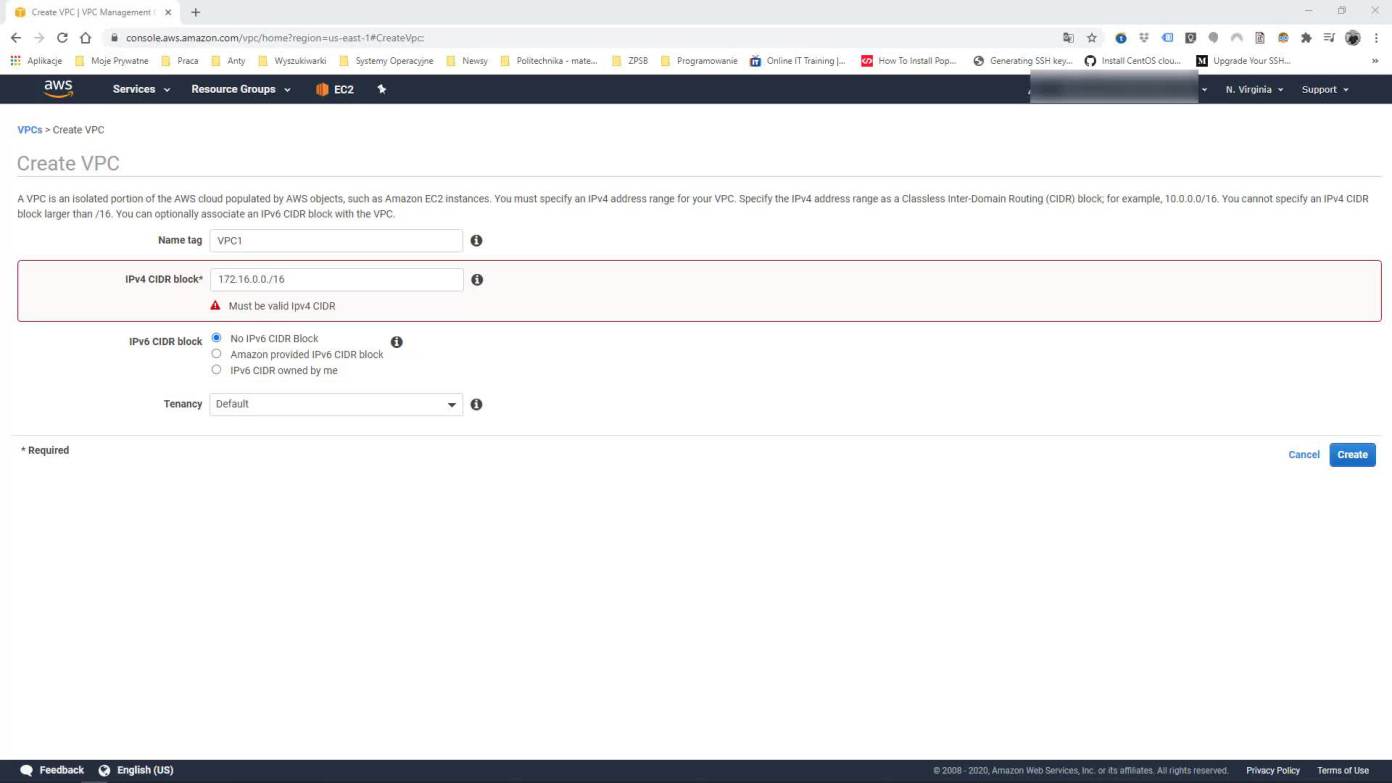Click the info icon beside Tenancy
The height and width of the screenshot is (783, 1392).
(476, 405)
